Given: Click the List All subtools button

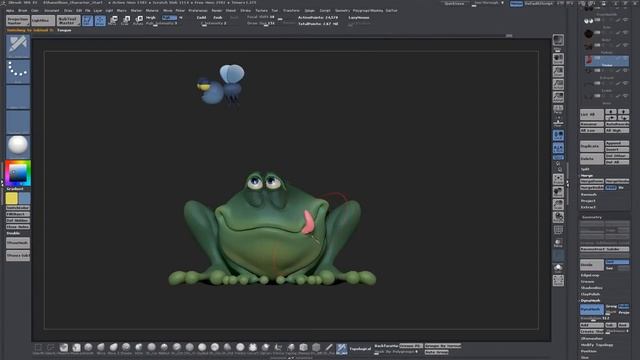Looking at the screenshot, I should [591, 114].
